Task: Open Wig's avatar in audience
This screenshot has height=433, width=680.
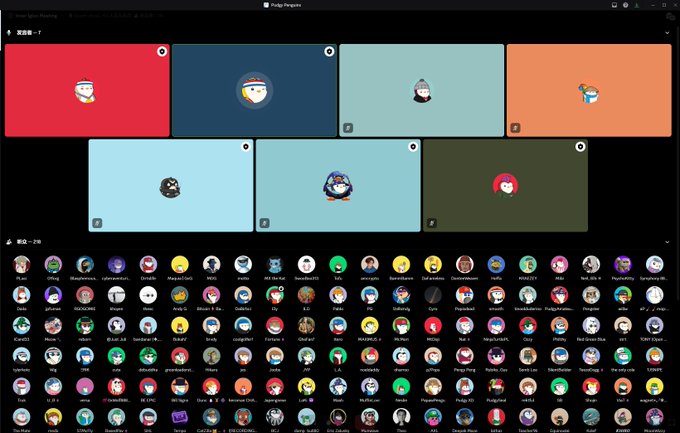Action: pyautogui.click(x=53, y=356)
